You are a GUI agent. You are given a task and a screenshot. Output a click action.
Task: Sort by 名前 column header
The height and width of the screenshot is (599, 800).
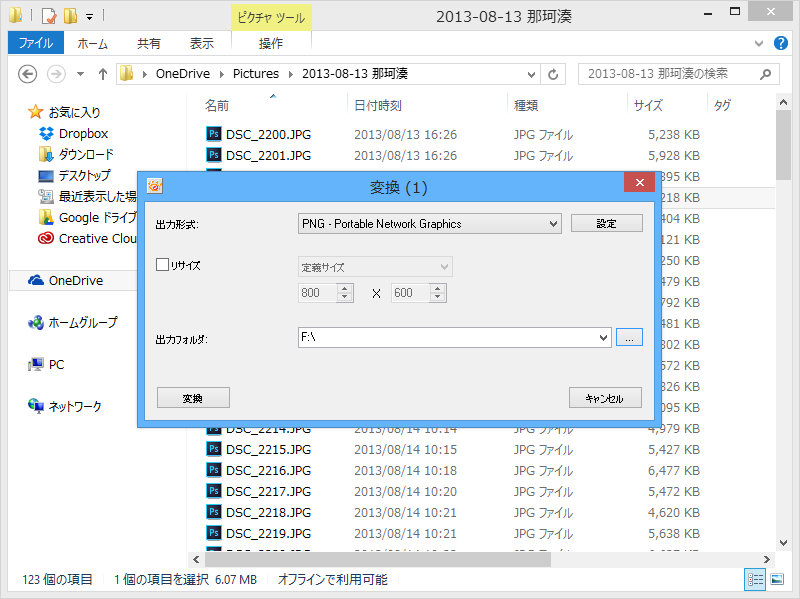(217, 106)
